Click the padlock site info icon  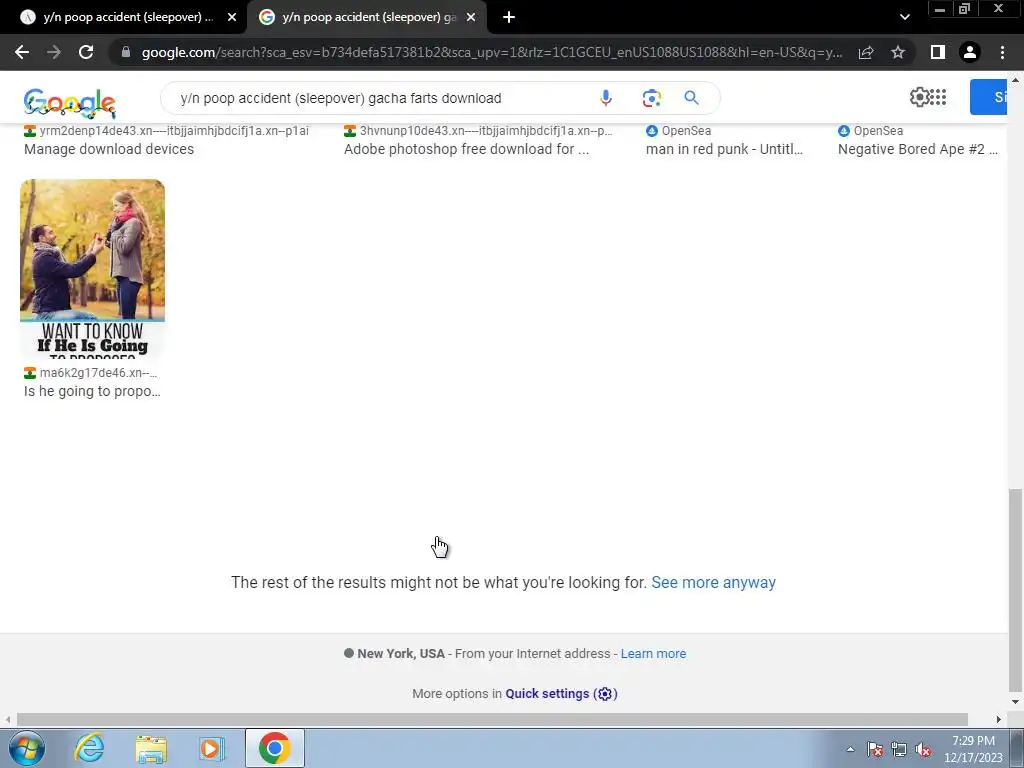126,52
